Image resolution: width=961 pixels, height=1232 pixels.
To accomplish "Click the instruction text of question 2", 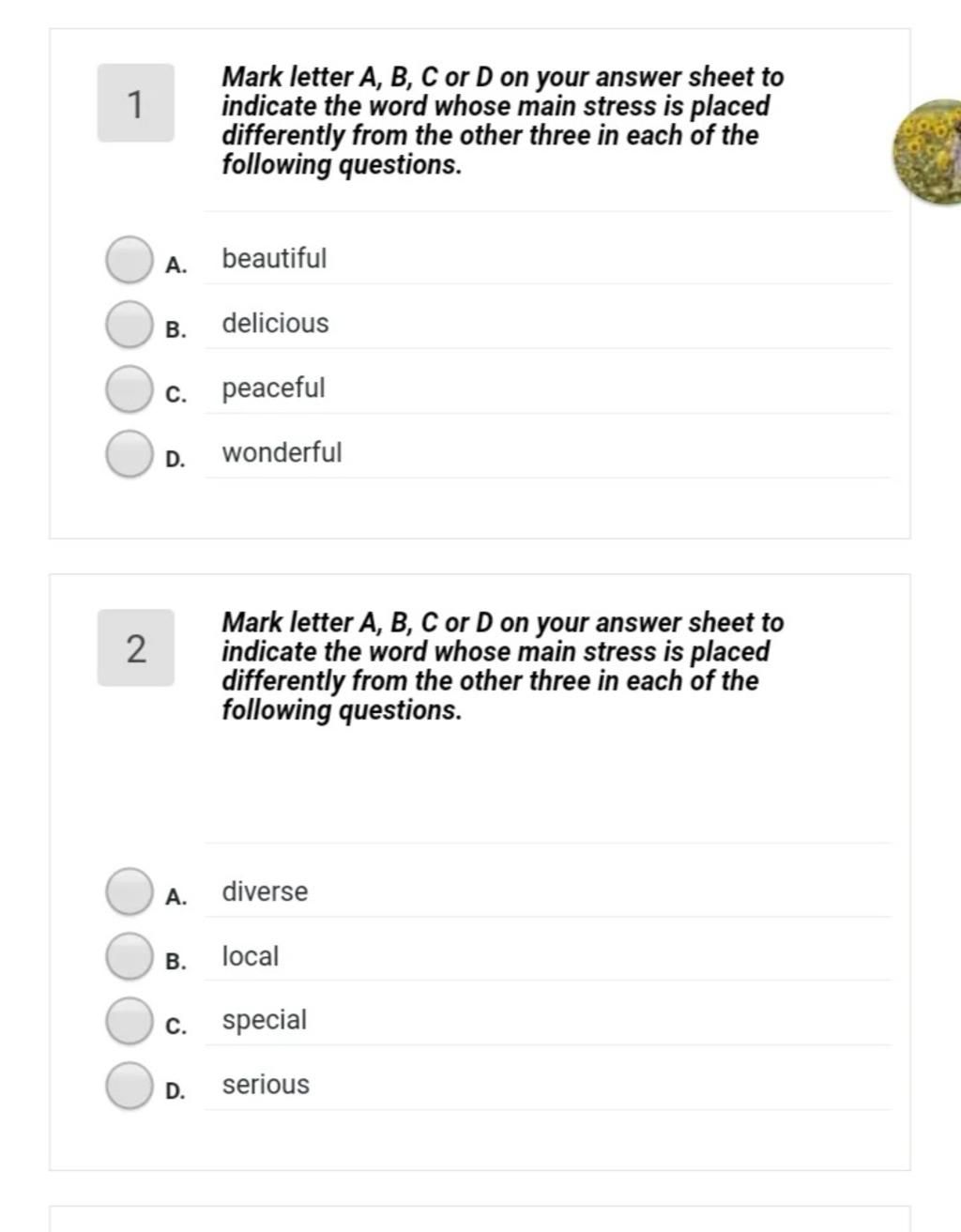I will 502,665.
